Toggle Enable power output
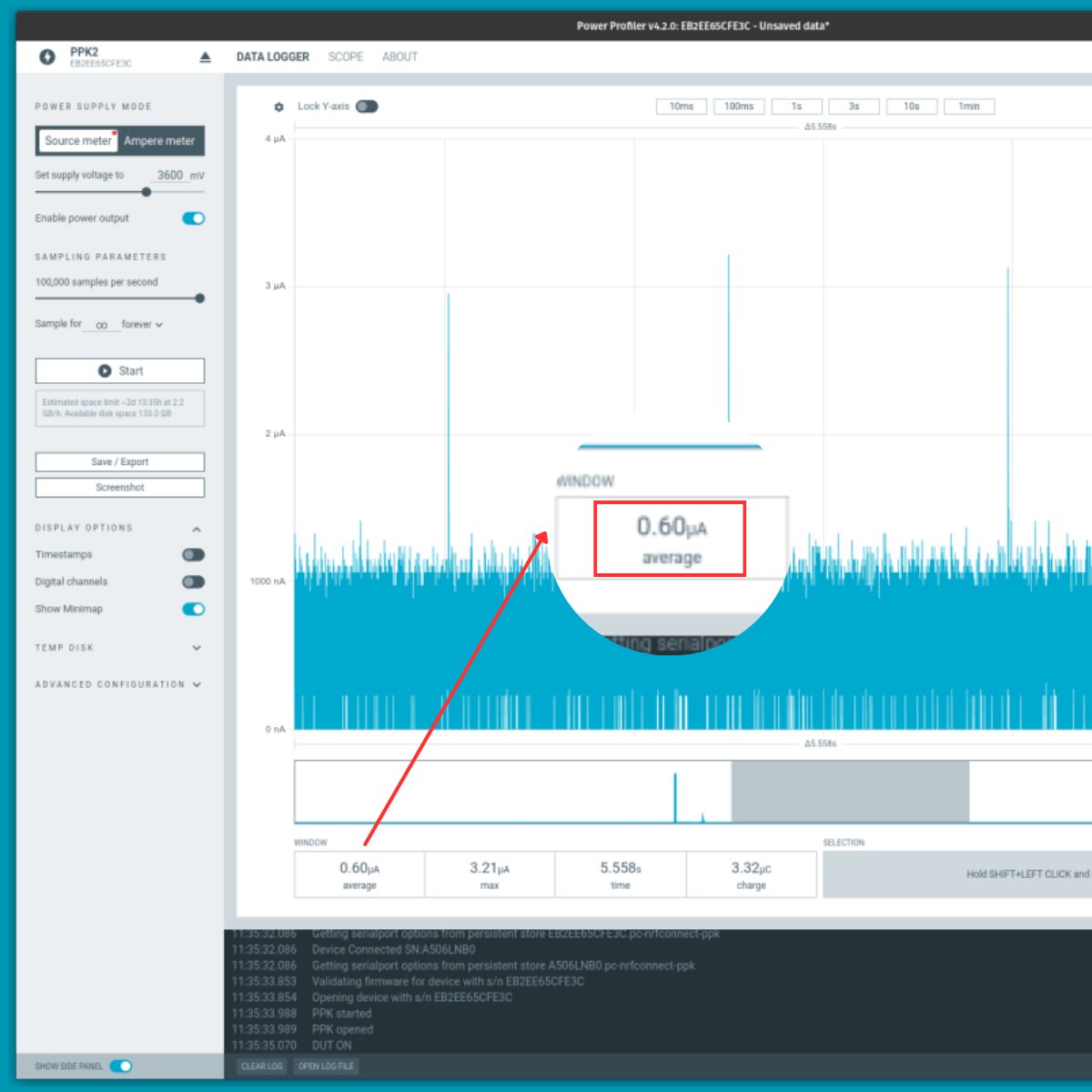 [194, 218]
